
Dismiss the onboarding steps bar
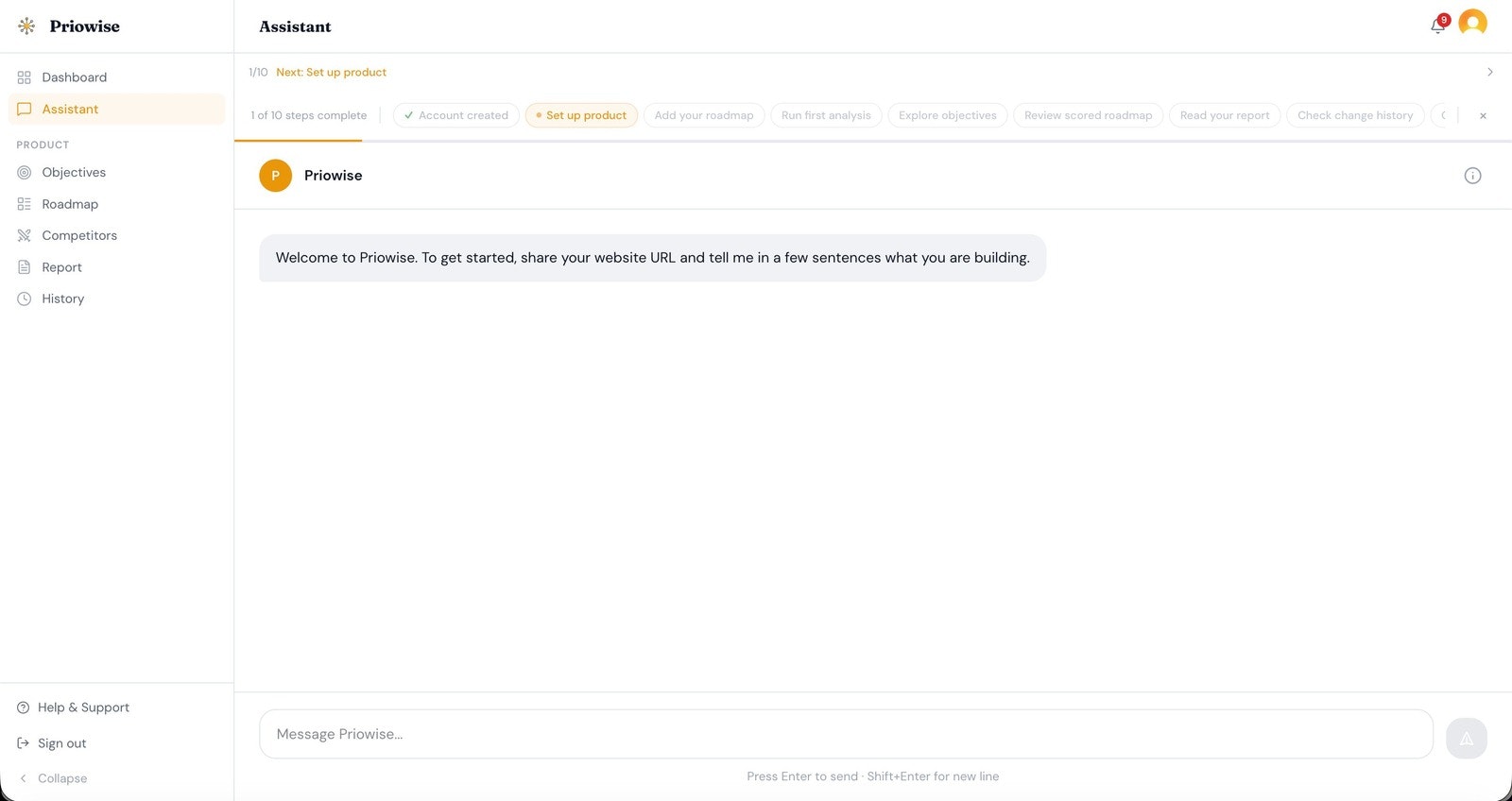click(1483, 116)
